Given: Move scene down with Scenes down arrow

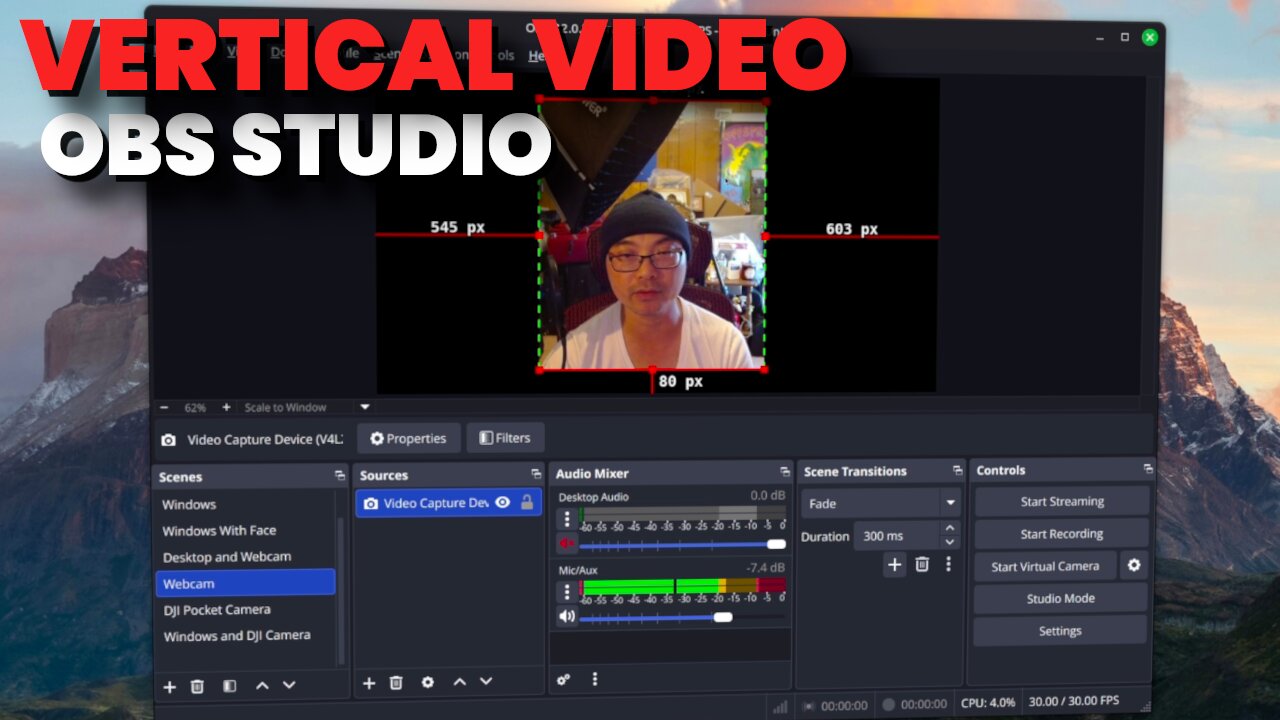Looking at the screenshot, I should click(x=289, y=685).
